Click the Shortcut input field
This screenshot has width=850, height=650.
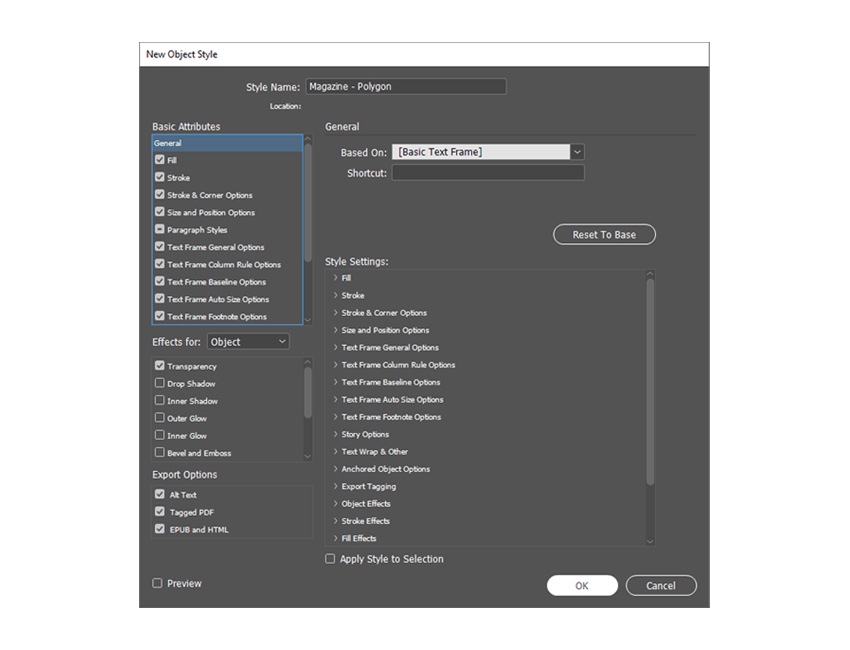pyautogui.click(x=488, y=173)
